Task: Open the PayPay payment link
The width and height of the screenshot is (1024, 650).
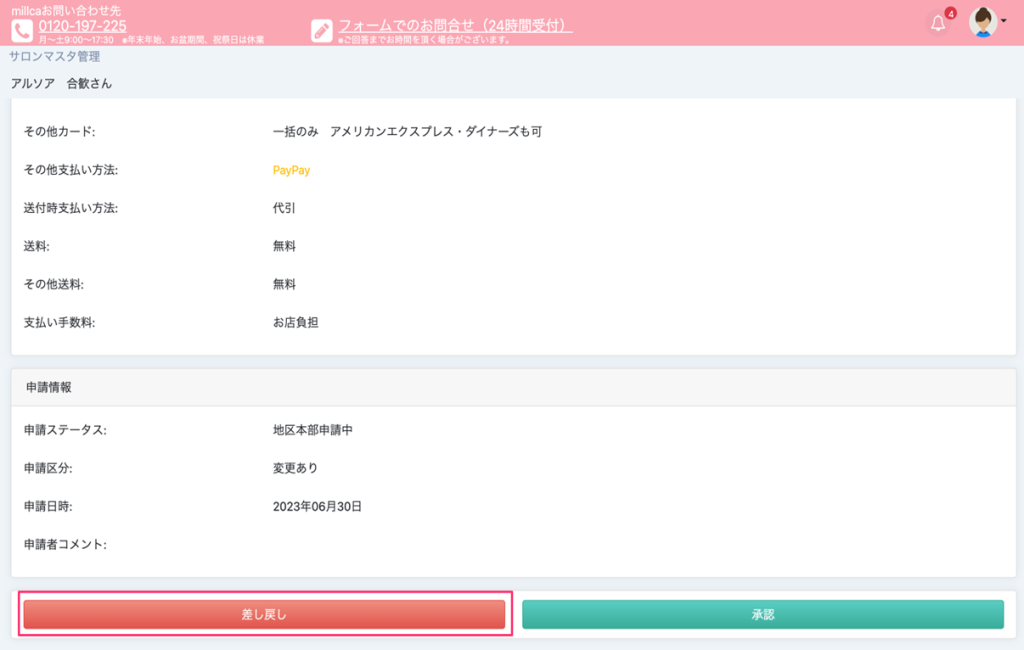Action: (x=291, y=170)
